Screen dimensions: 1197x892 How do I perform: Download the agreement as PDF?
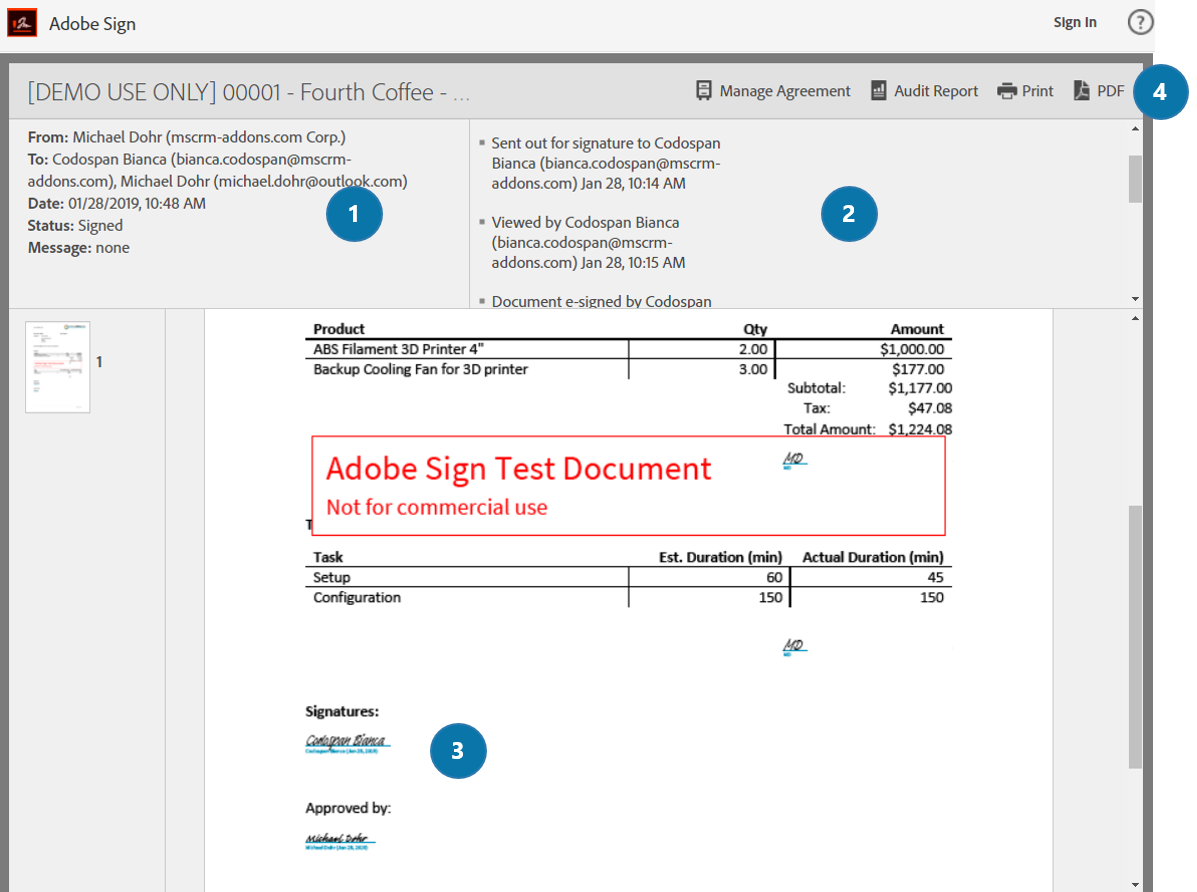pos(1099,91)
